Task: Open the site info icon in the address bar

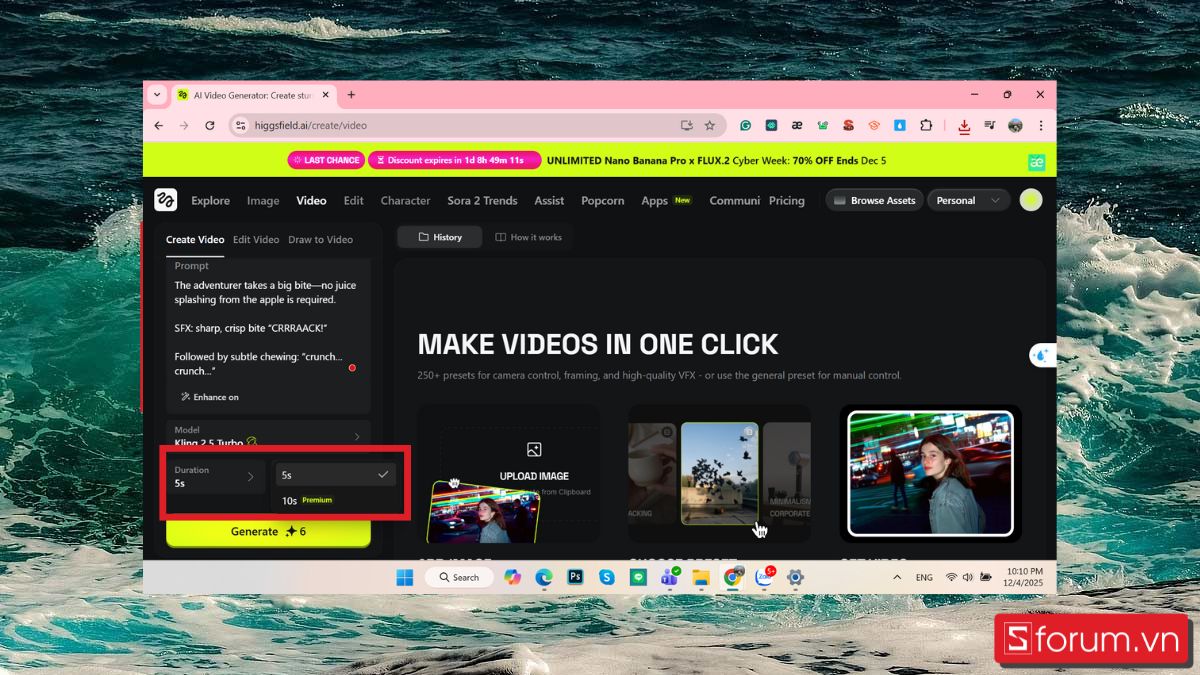Action: click(x=240, y=125)
